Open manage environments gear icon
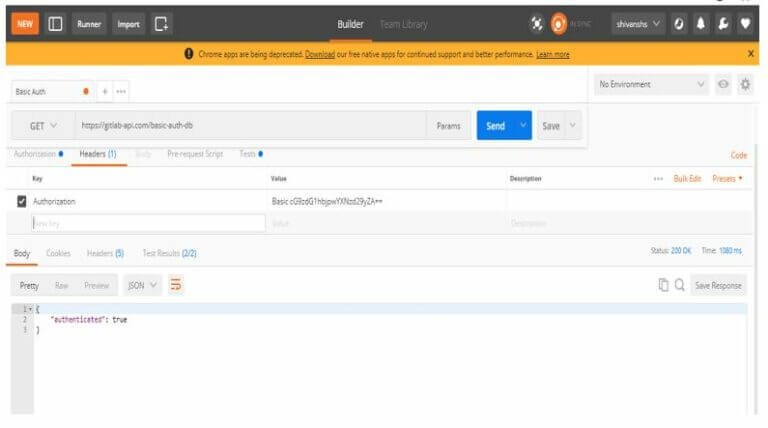Viewport: 768px width, 428px height. coord(745,84)
